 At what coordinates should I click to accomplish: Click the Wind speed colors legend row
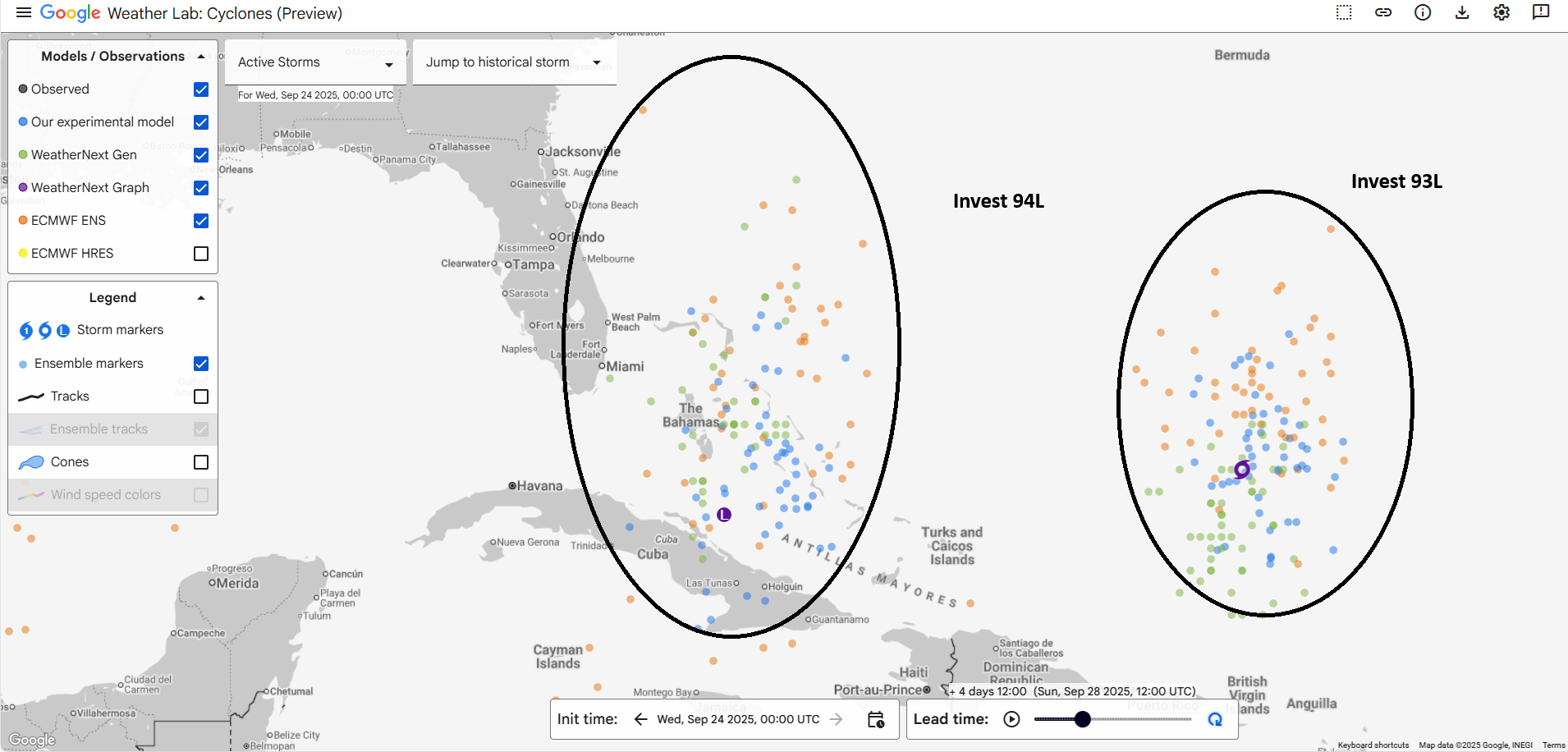[112, 495]
